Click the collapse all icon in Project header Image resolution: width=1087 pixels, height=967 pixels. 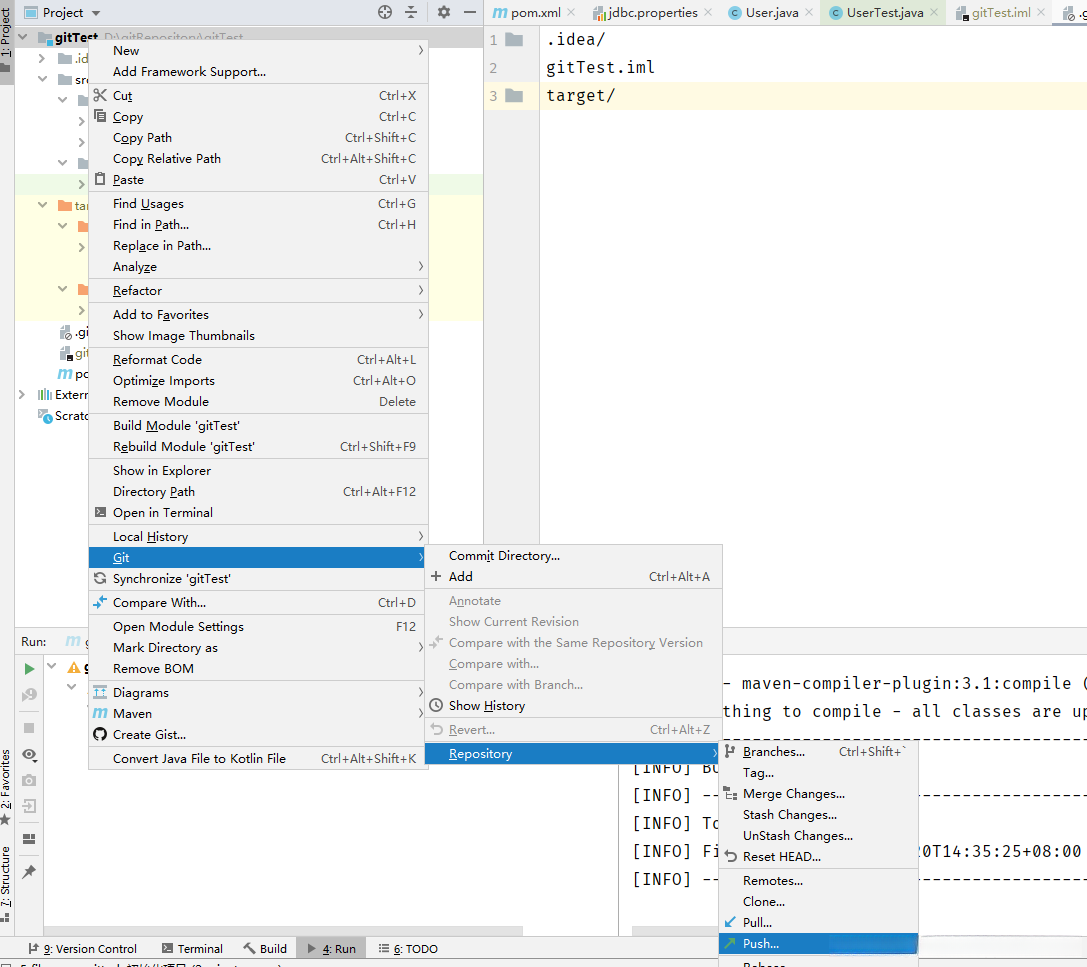(x=411, y=12)
